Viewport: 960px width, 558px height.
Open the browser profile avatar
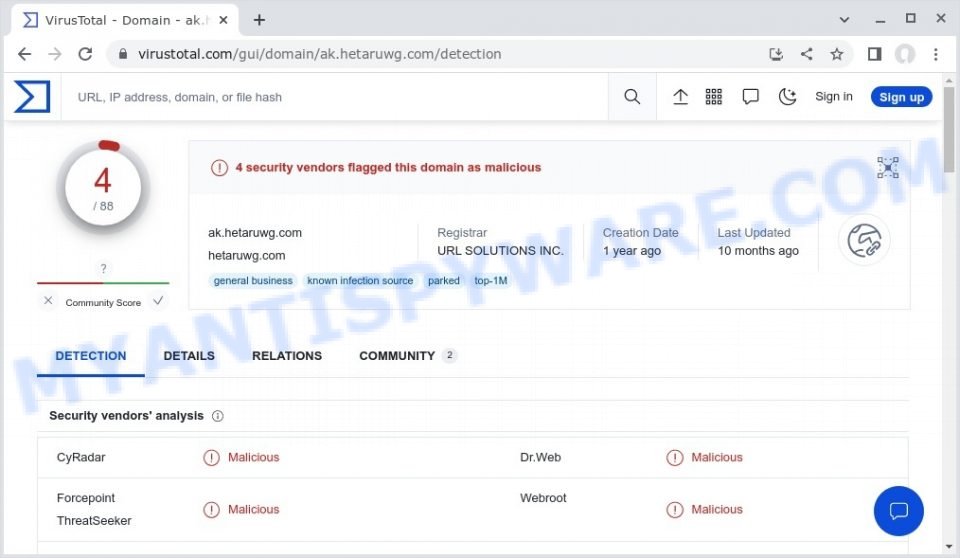tap(905, 54)
